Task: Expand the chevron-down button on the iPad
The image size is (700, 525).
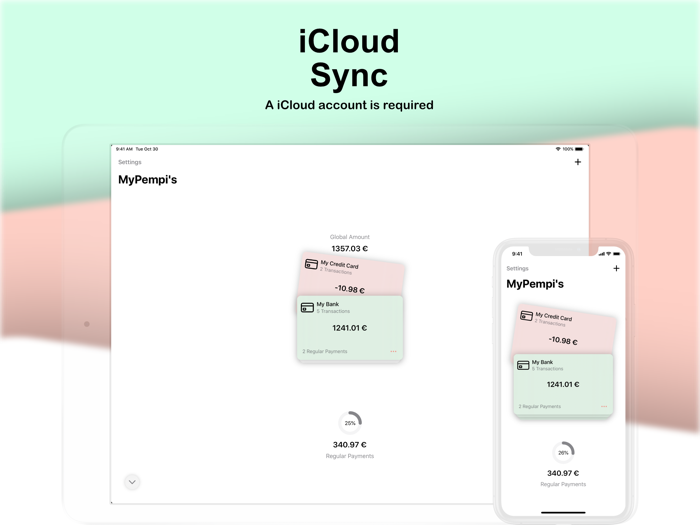Action: click(x=132, y=482)
